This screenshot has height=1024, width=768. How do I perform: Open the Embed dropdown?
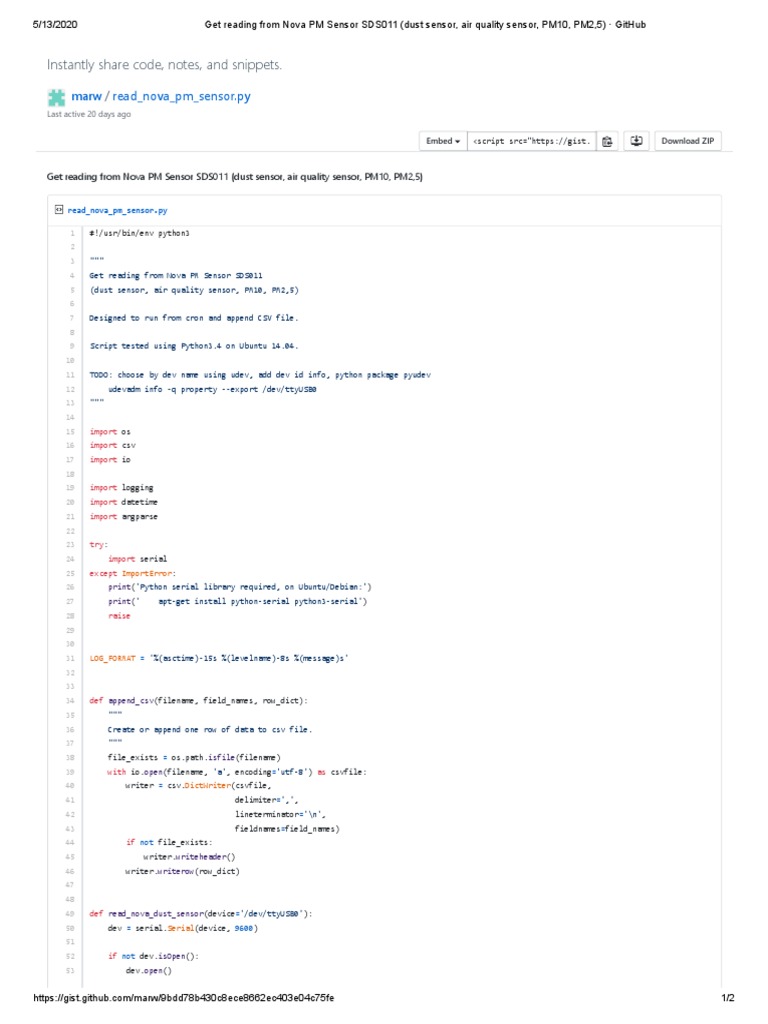(x=443, y=141)
